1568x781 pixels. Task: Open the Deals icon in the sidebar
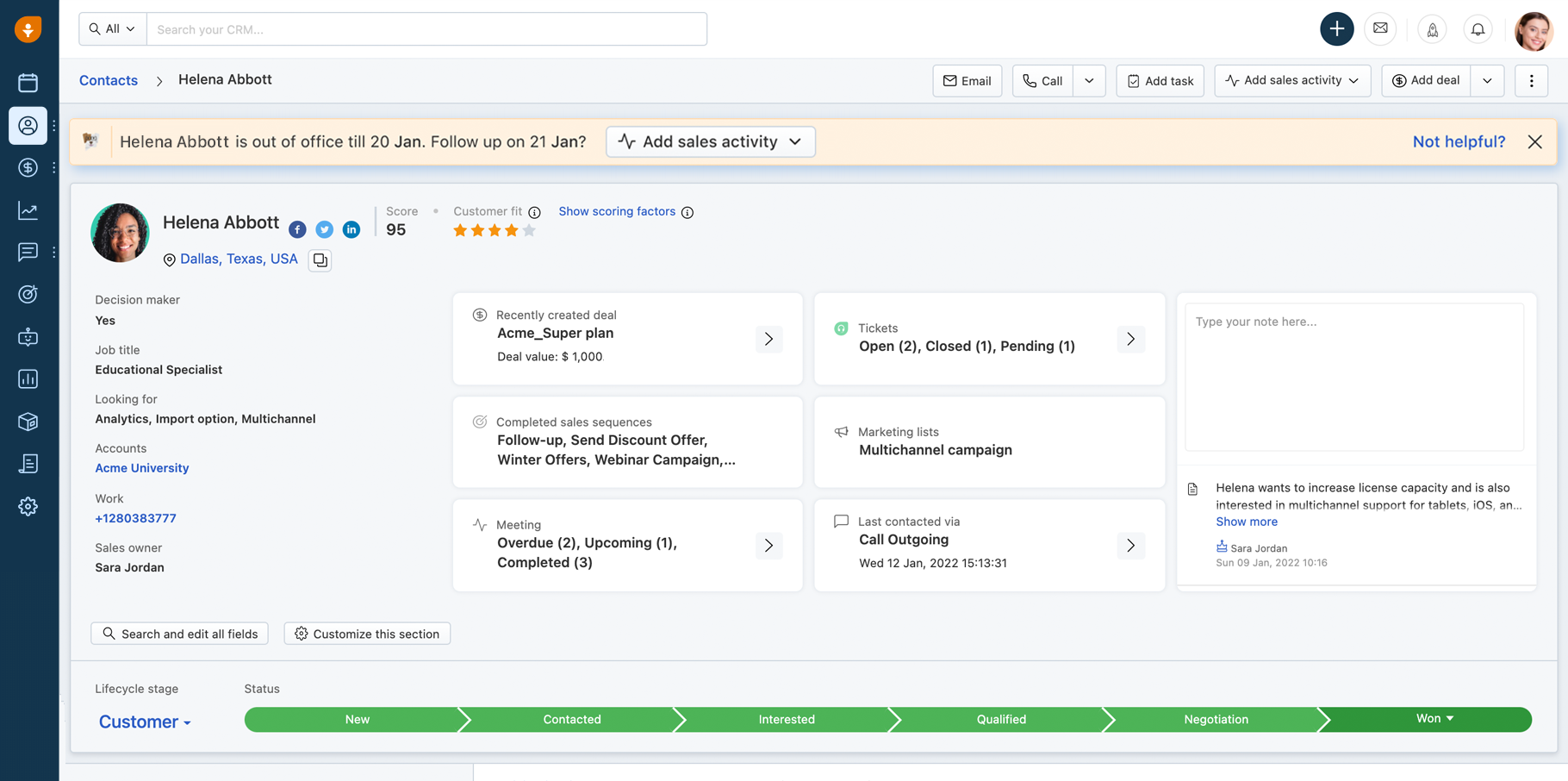[x=28, y=168]
